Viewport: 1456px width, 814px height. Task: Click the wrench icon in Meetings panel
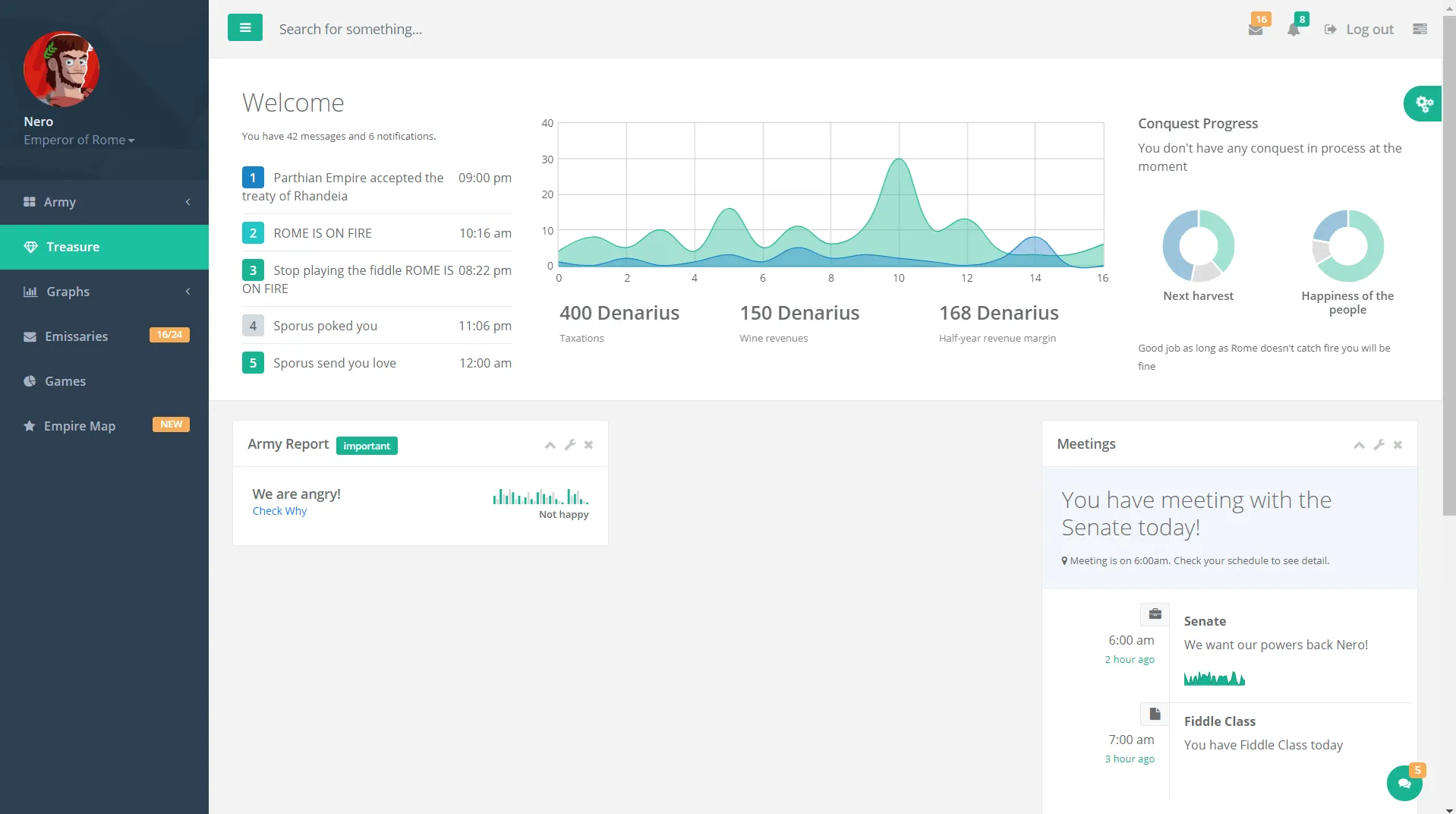[x=1379, y=445]
